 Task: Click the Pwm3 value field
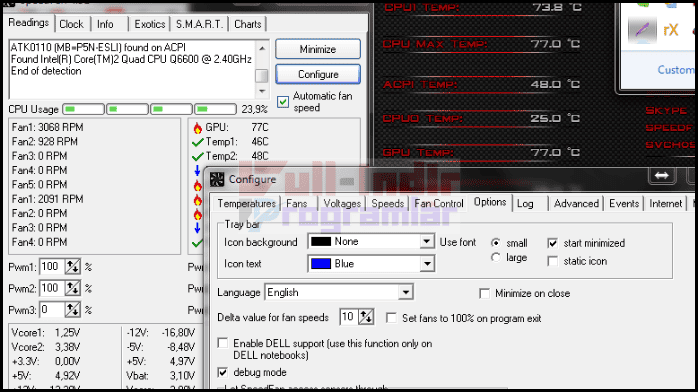52,310
